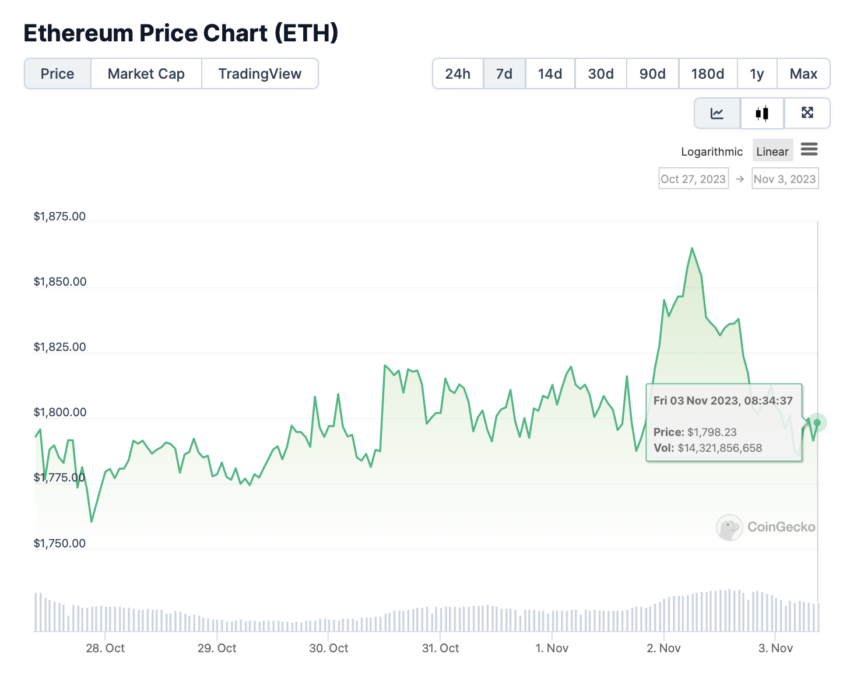Open the Oct 27, 2023 start date picker
The image size is (850, 675).
(x=693, y=179)
